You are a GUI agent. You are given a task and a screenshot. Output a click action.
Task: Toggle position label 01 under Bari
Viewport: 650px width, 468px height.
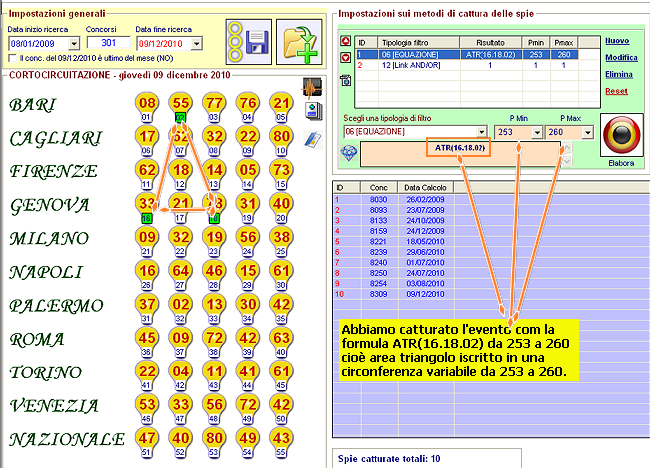(x=146, y=117)
